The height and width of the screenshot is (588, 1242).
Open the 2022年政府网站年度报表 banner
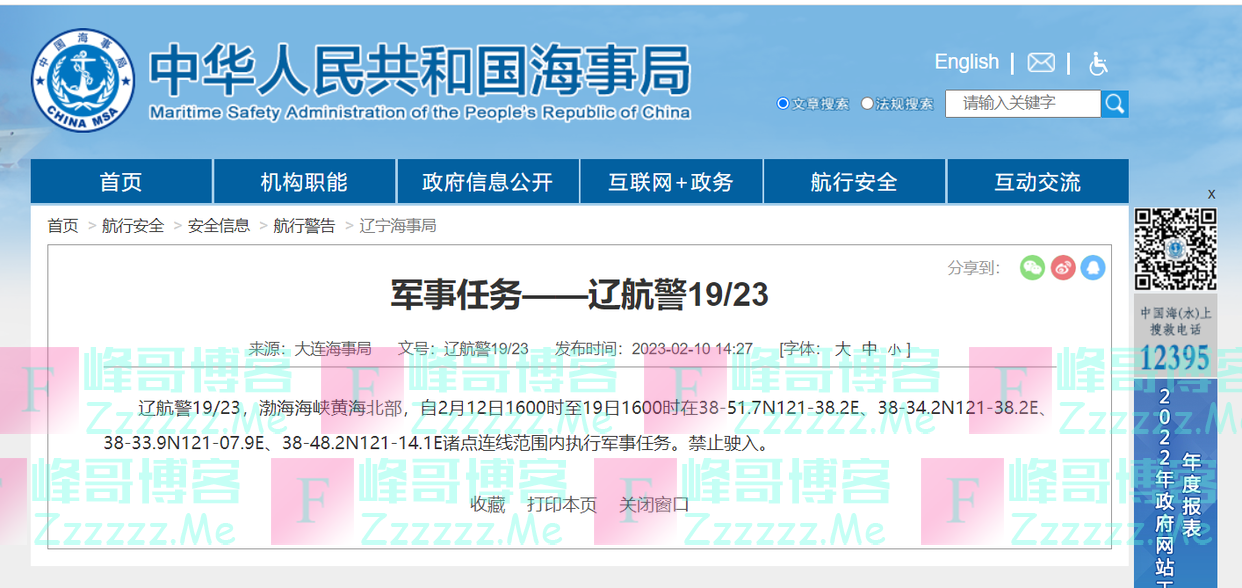tap(1175, 483)
